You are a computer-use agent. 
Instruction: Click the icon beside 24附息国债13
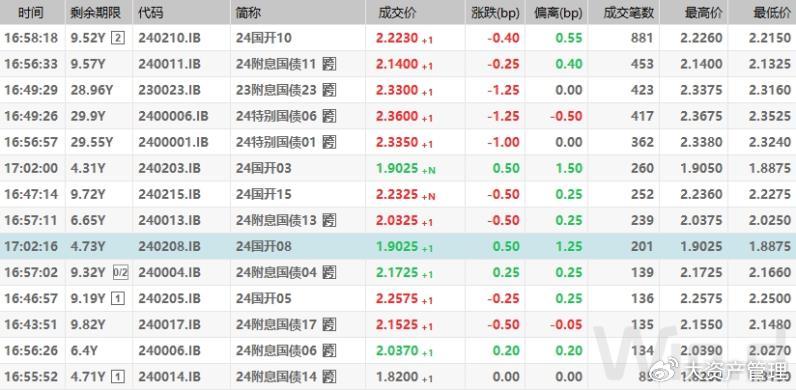tap(329, 220)
